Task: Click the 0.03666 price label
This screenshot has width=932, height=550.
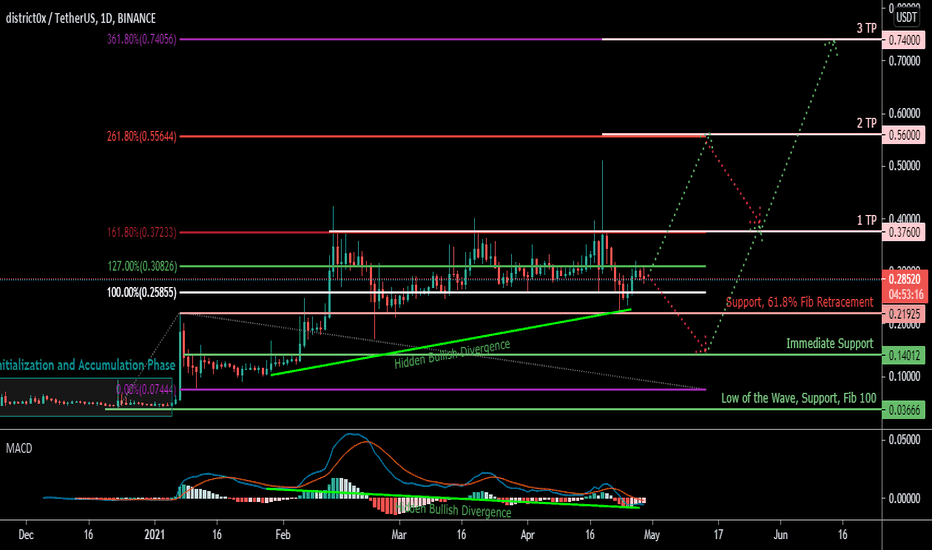Action: point(904,410)
